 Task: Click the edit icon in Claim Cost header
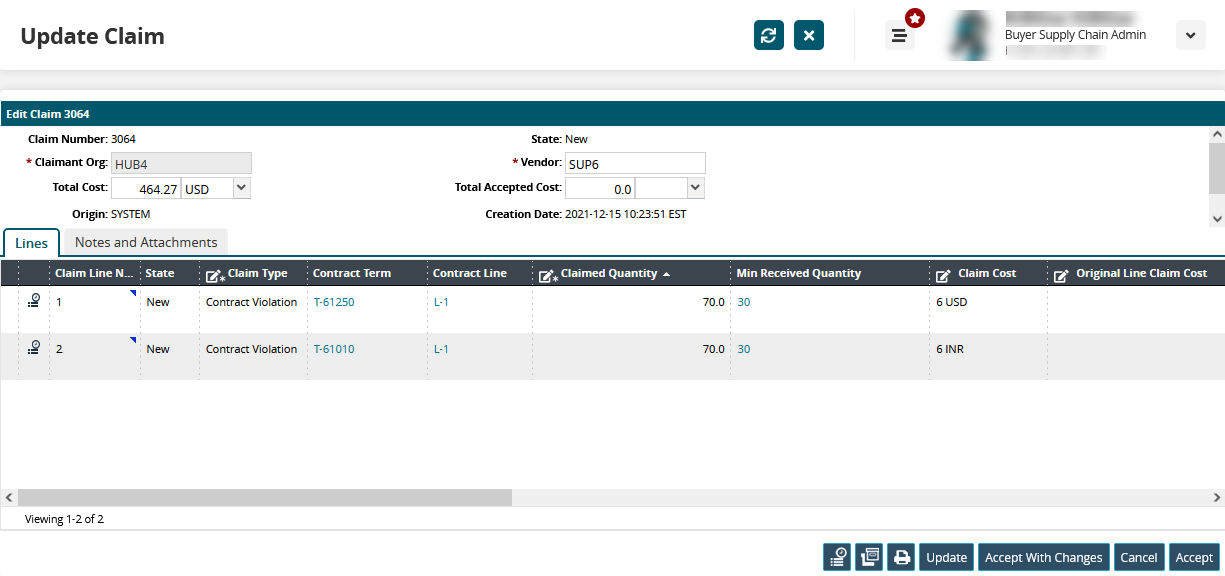point(943,274)
